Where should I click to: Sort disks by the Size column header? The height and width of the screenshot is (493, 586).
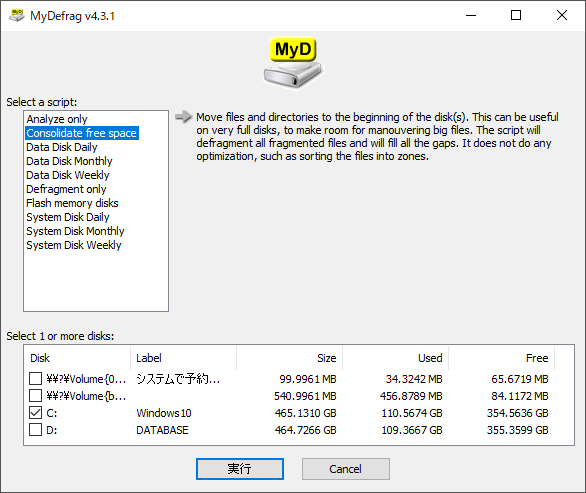click(289, 358)
